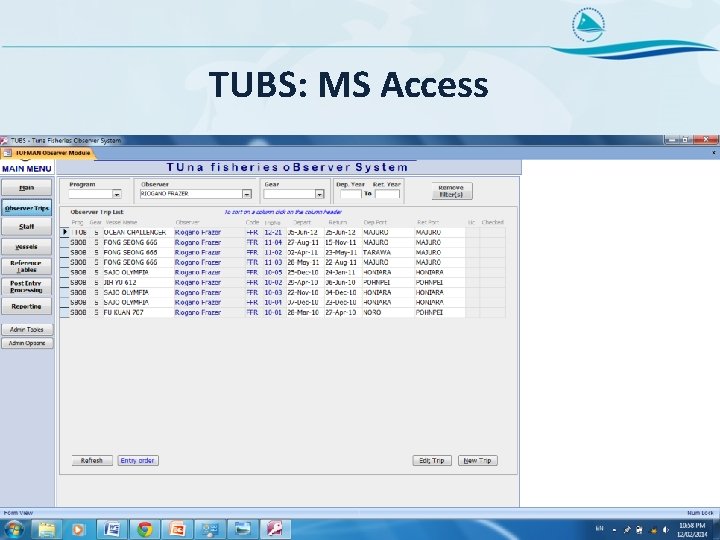Screen dimensions: 720x540
Task: Open Admin Options
Action: (x=27, y=343)
